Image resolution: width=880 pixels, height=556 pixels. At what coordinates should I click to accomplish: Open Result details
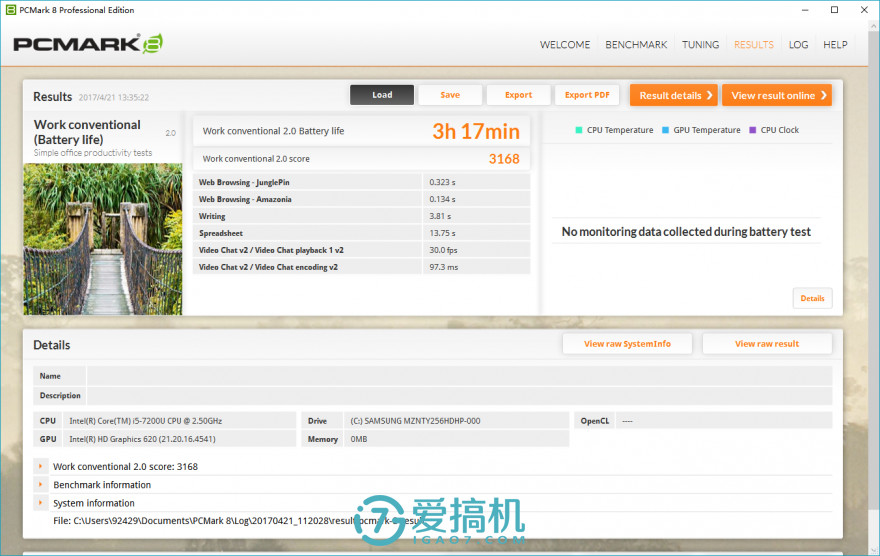[674, 95]
